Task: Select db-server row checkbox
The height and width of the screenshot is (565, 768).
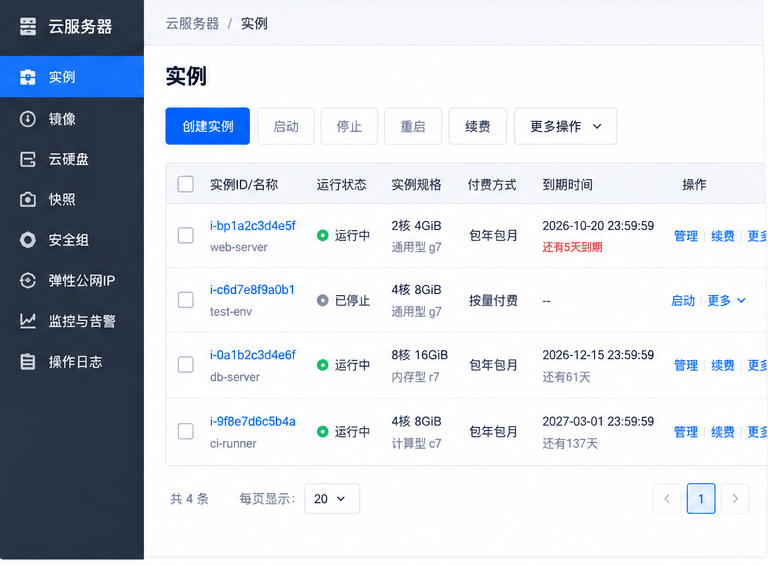Action: tap(186, 365)
